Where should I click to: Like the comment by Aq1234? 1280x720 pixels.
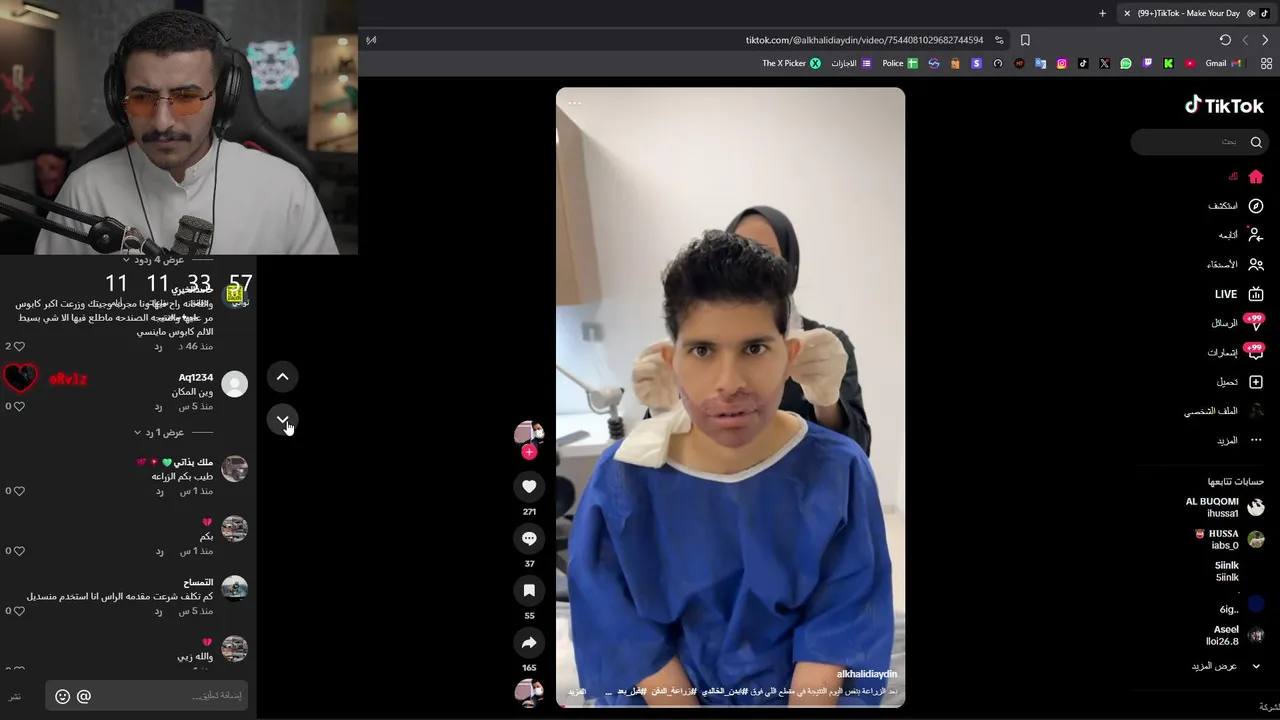(19, 407)
